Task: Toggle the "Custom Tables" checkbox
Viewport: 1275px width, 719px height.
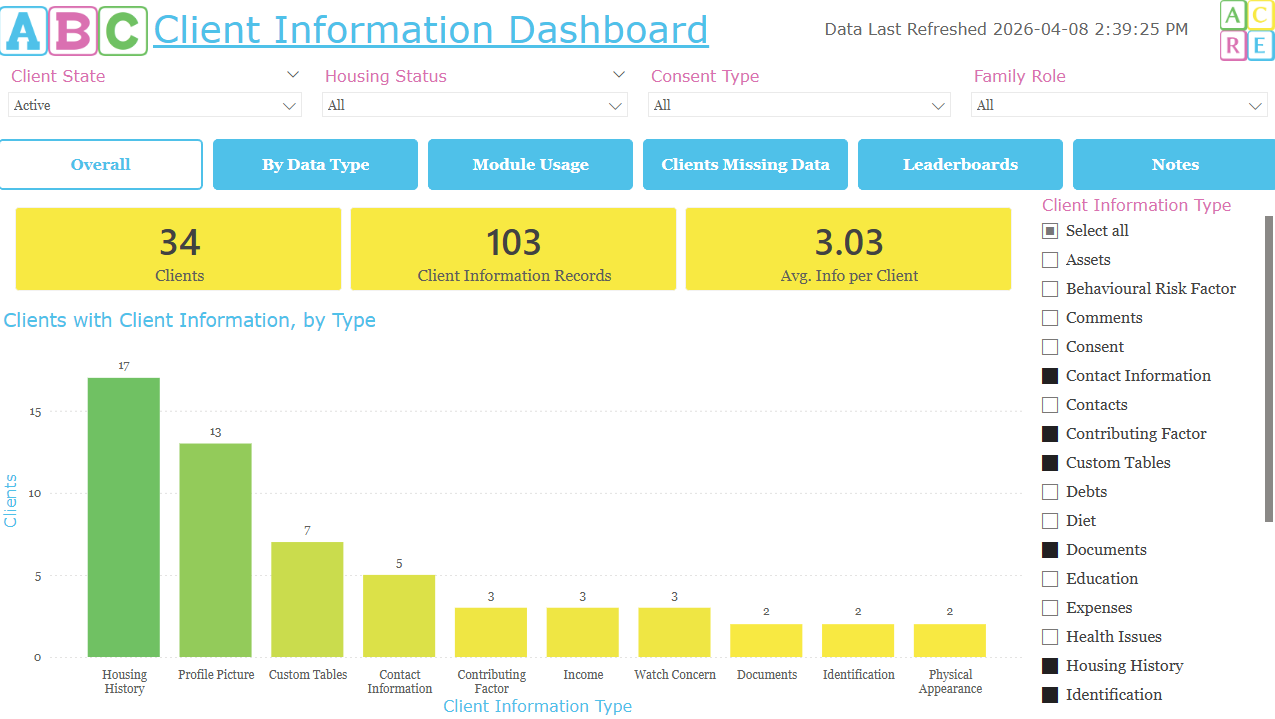Action: pyautogui.click(x=1050, y=462)
